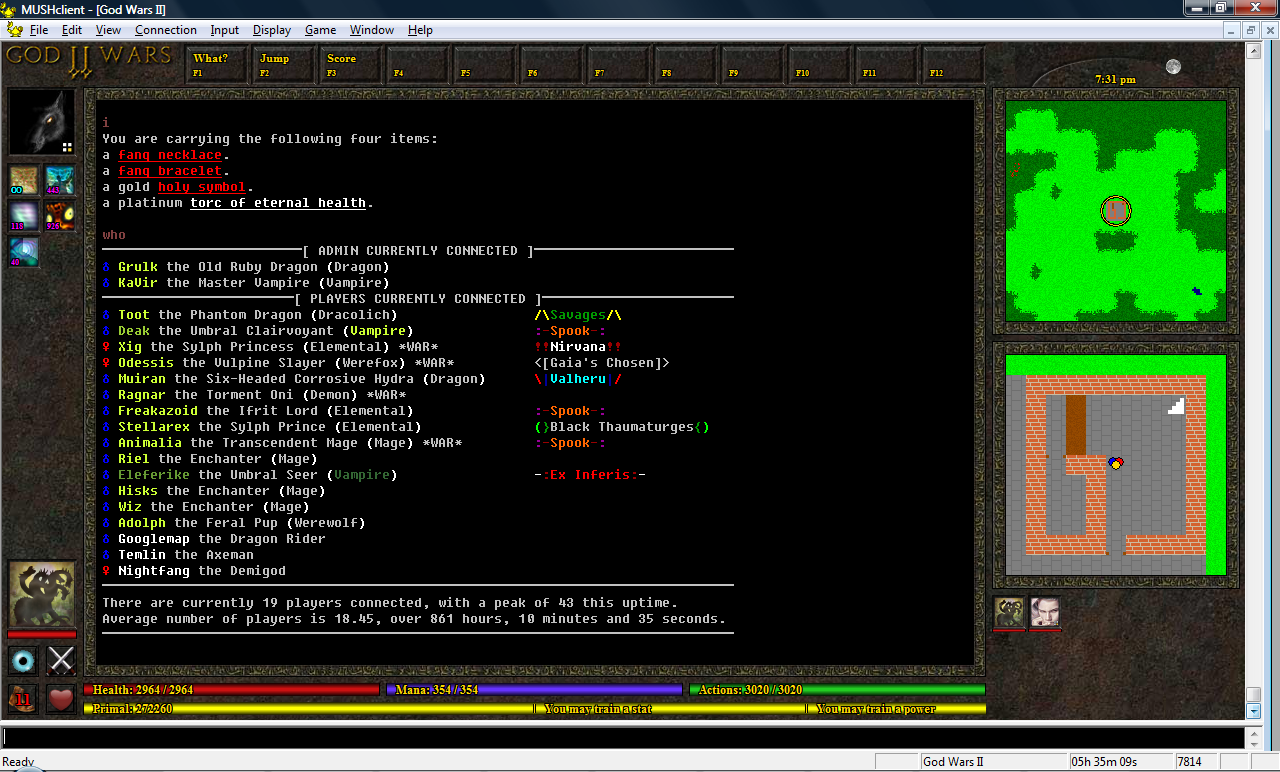
Task: Click the MUSHclient icon in menu bar
Action: [x=15, y=30]
